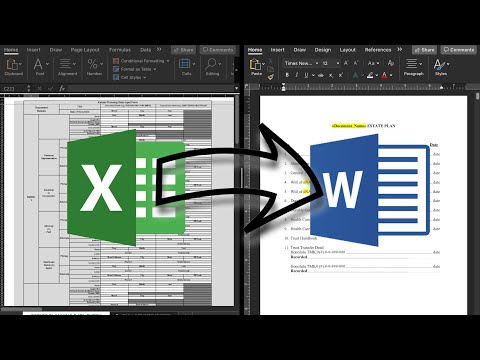
Task: Toggle Underline formatting in Word
Action: point(306,75)
